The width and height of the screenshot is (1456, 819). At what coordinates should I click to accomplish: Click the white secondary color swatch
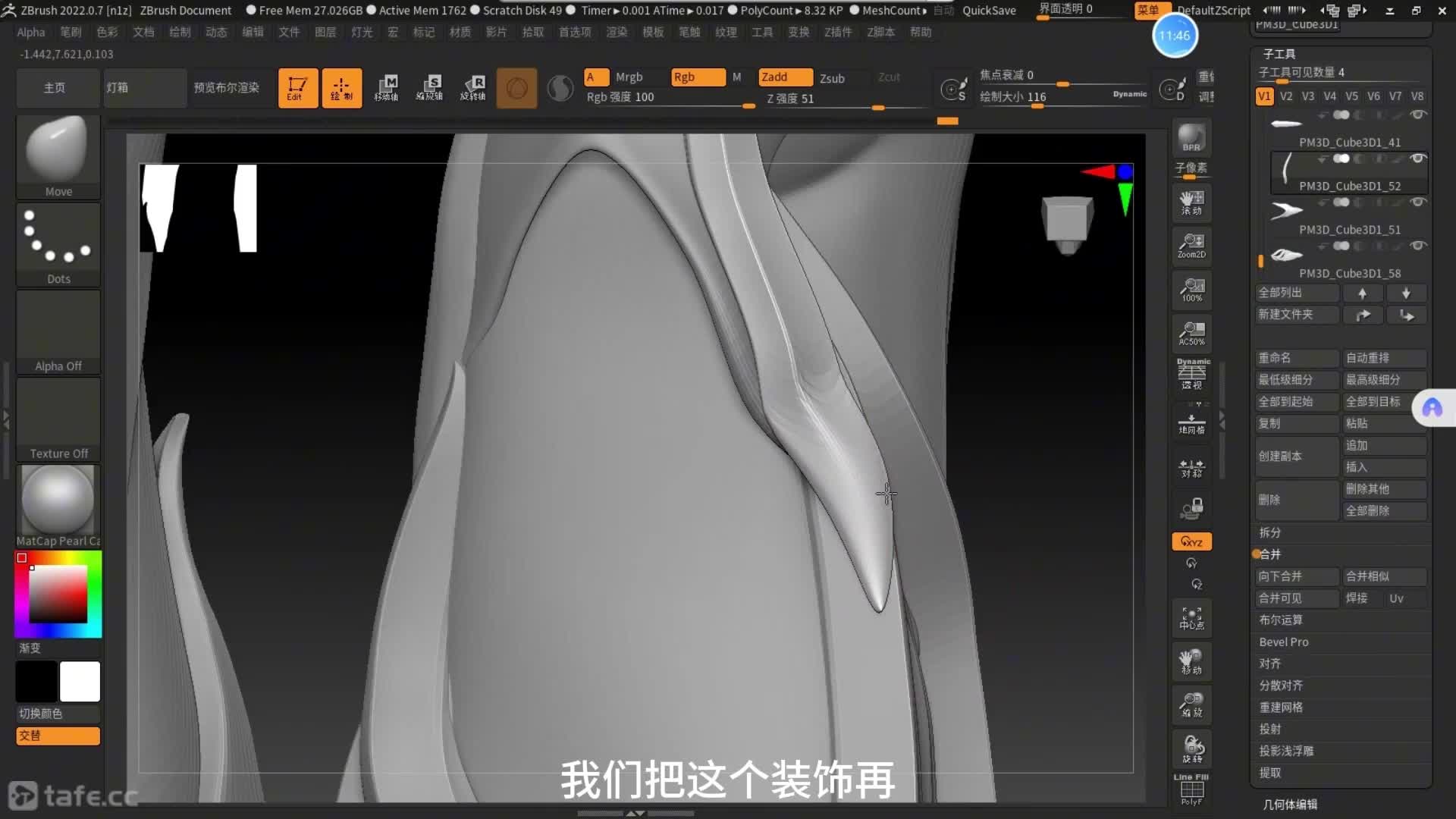[80, 681]
